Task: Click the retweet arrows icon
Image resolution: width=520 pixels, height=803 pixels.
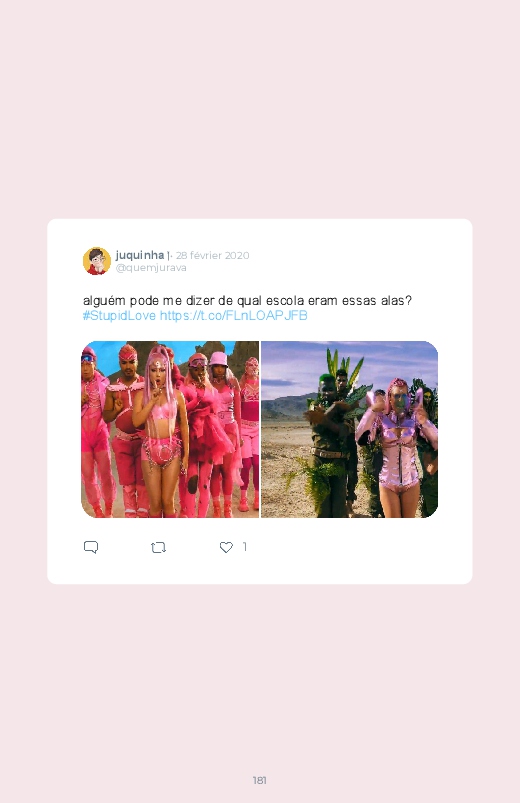Action: click(158, 547)
